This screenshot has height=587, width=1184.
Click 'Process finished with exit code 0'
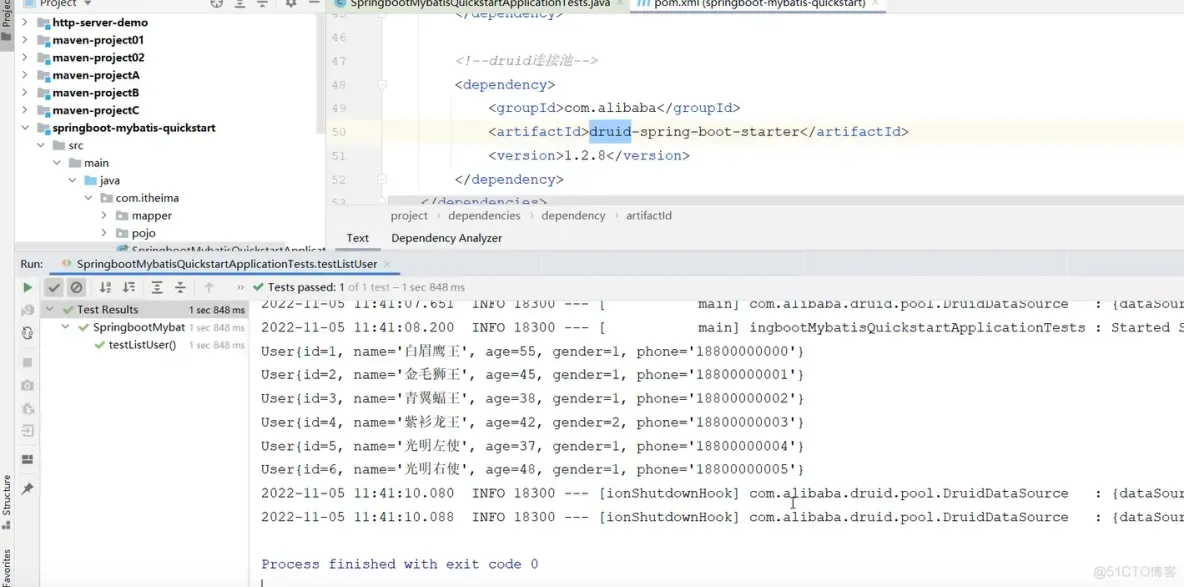[399, 564]
